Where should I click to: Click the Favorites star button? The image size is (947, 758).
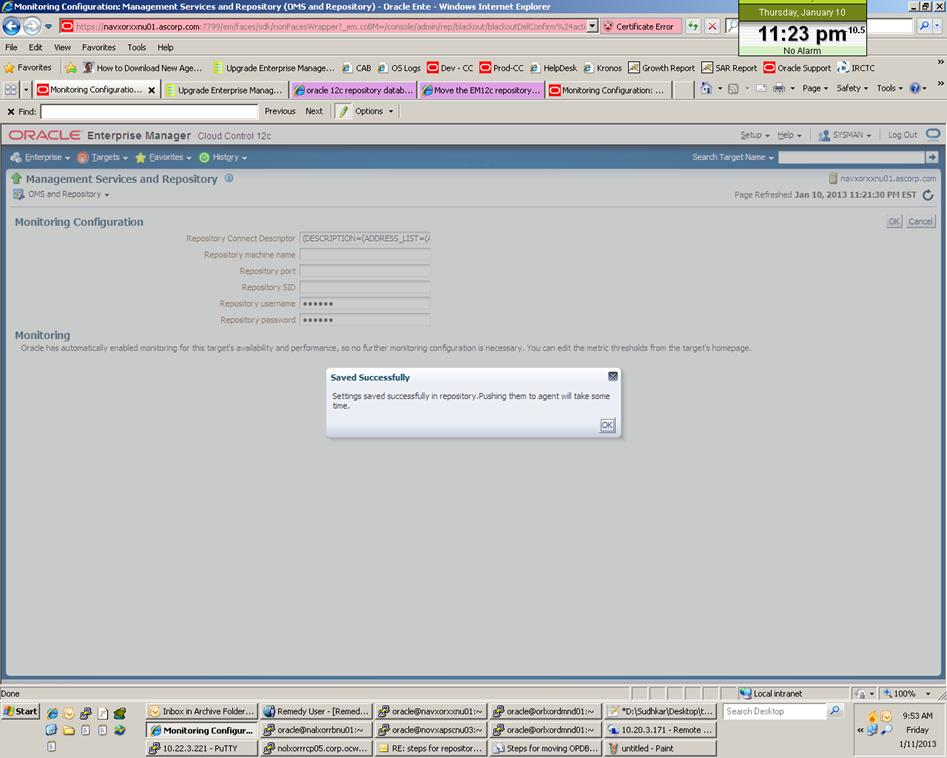pyautogui.click(x=28, y=68)
